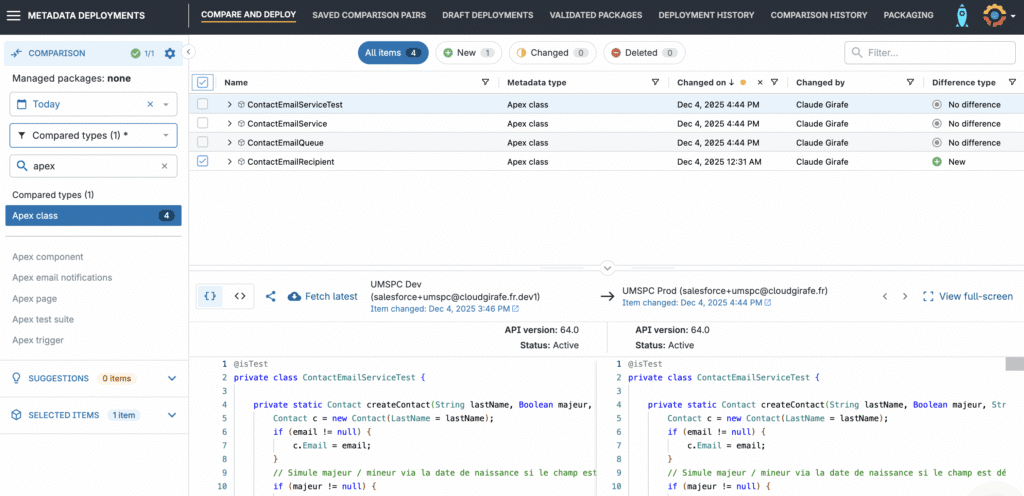
Task: Open the Name column filter icon
Action: (x=485, y=82)
